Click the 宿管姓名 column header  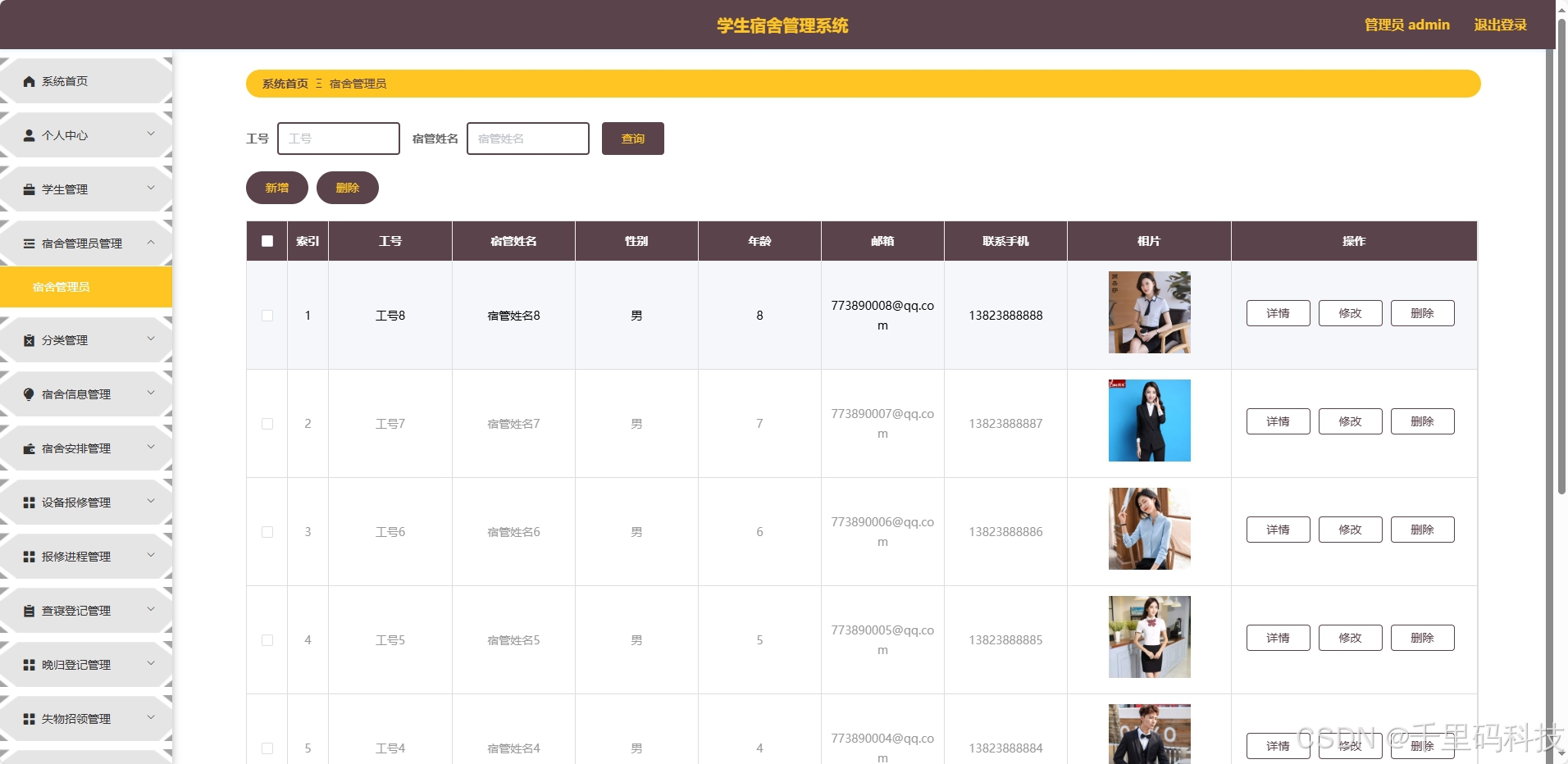click(513, 241)
